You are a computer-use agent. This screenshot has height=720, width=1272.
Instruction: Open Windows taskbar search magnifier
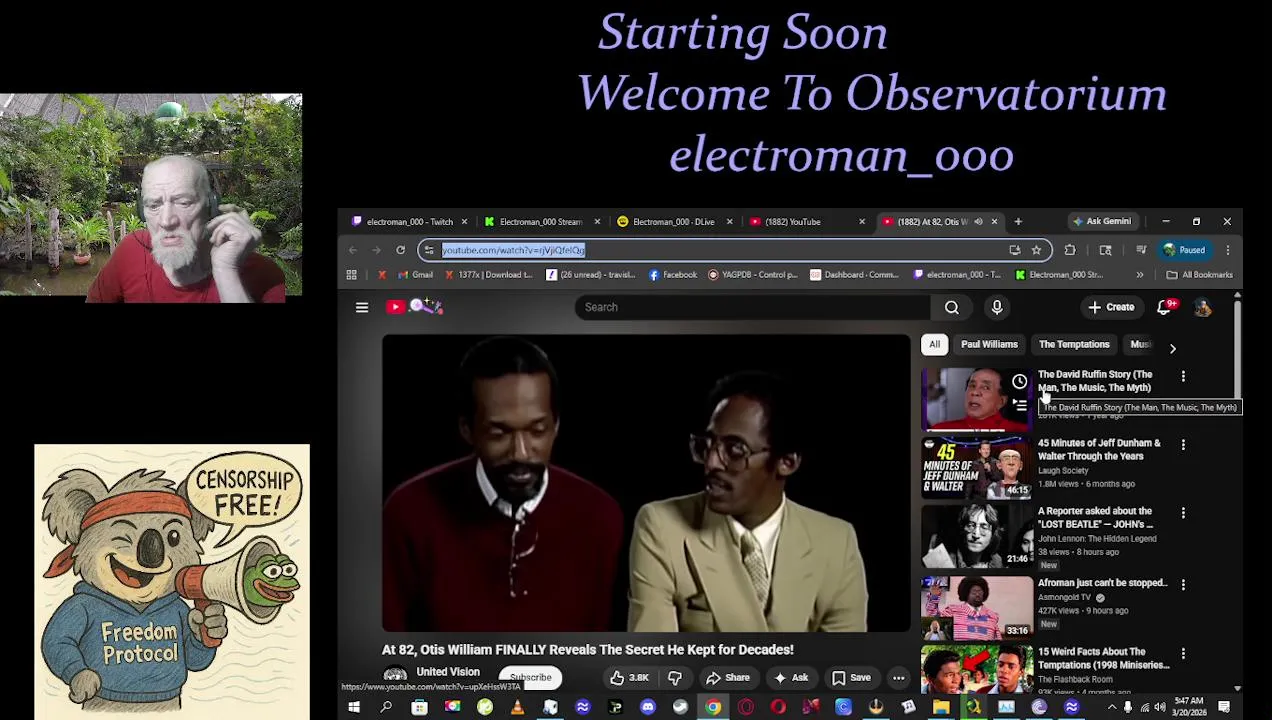click(x=386, y=708)
